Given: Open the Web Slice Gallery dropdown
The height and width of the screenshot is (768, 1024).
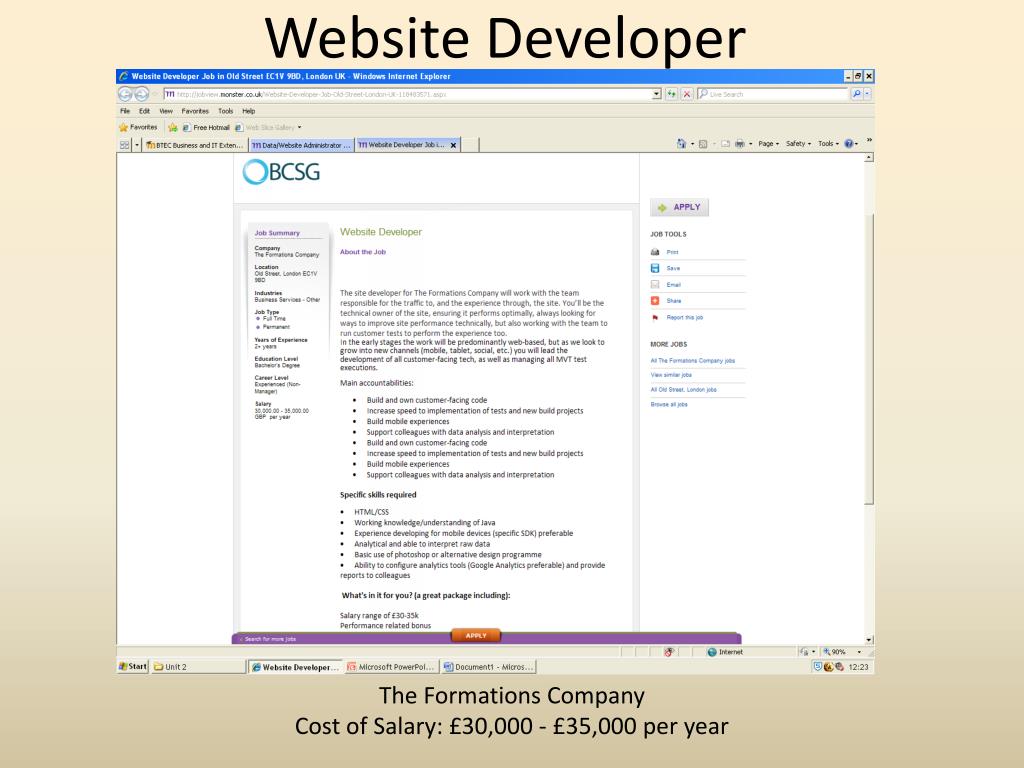Looking at the screenshot, I should [299, 127].
